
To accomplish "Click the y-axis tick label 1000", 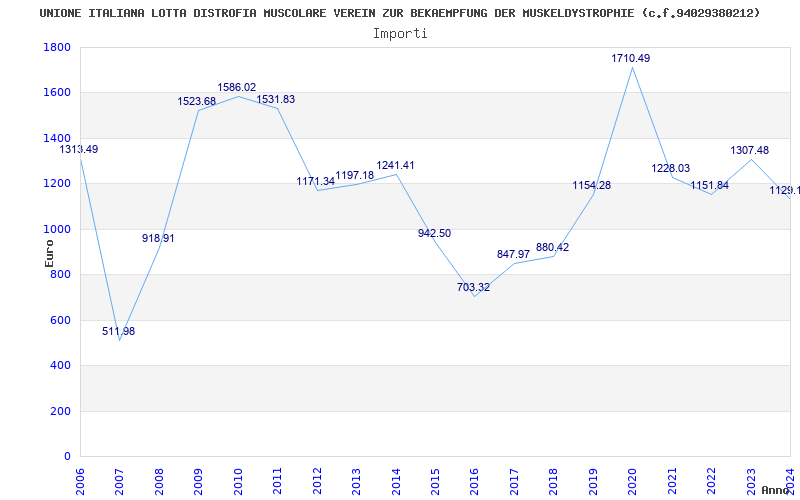I will (57, 230).
